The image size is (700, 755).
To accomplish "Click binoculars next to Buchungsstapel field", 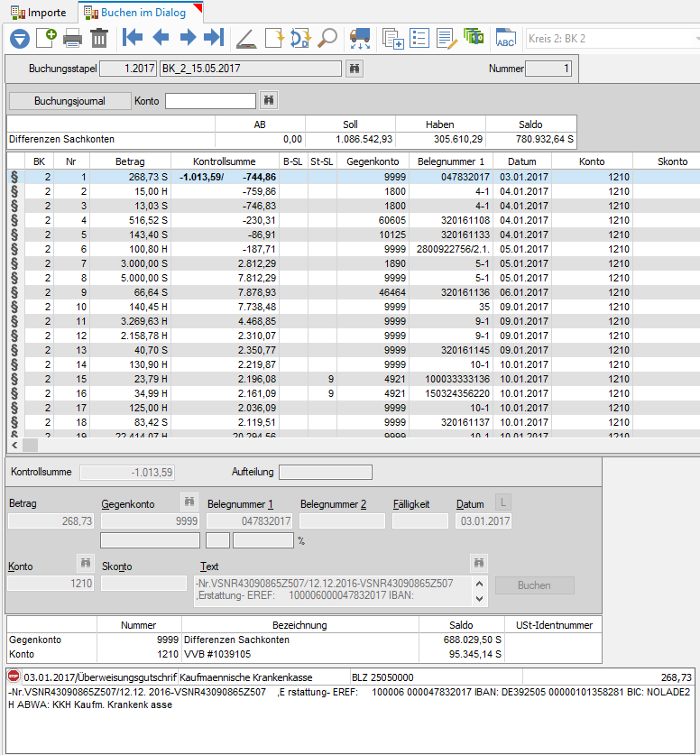I will [x=354, y=68].
